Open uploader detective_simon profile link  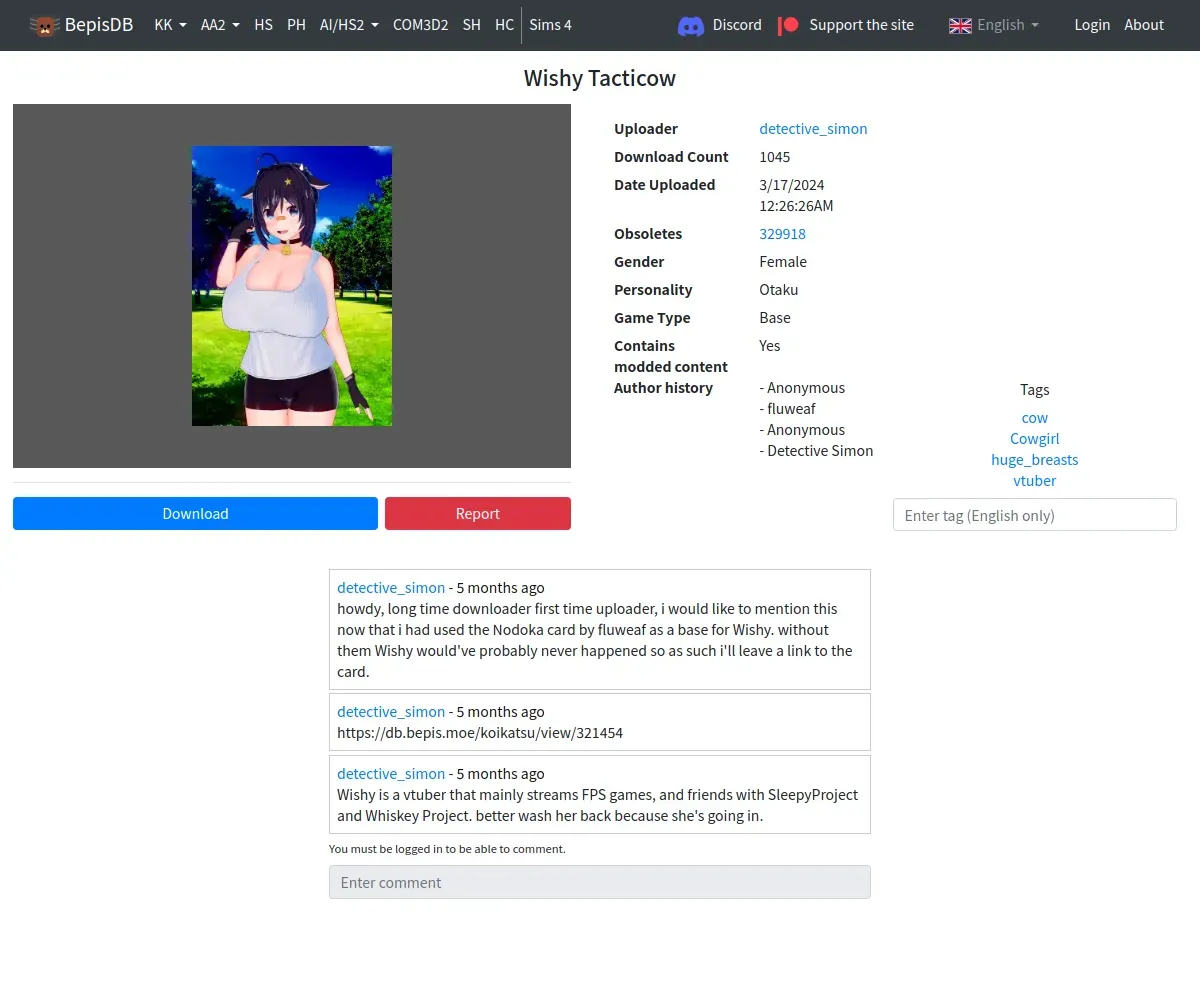[813, 128]
